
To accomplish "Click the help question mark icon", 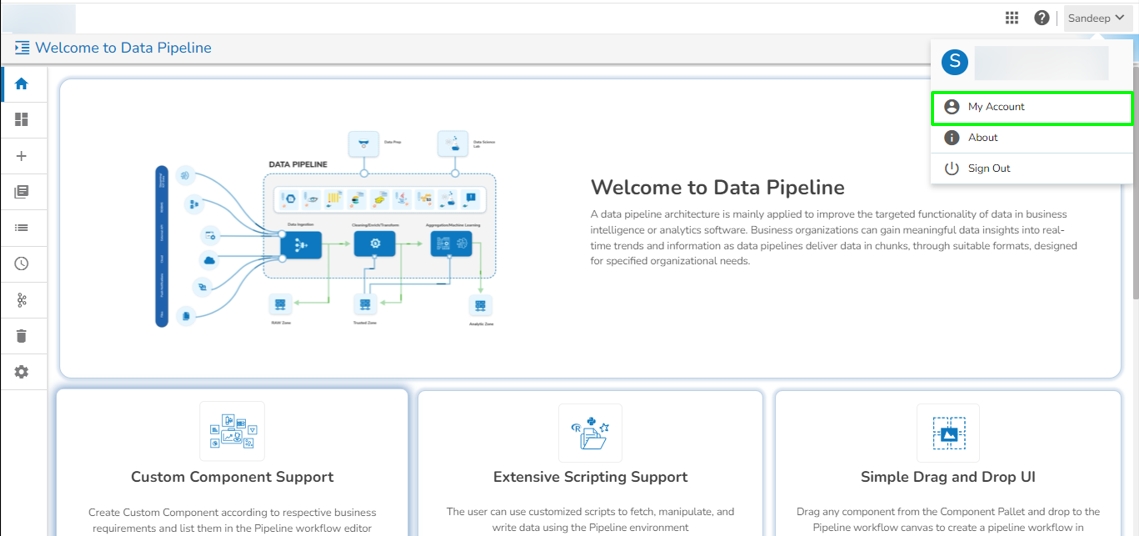I will pyautogui.click(x=1042, y=18).
